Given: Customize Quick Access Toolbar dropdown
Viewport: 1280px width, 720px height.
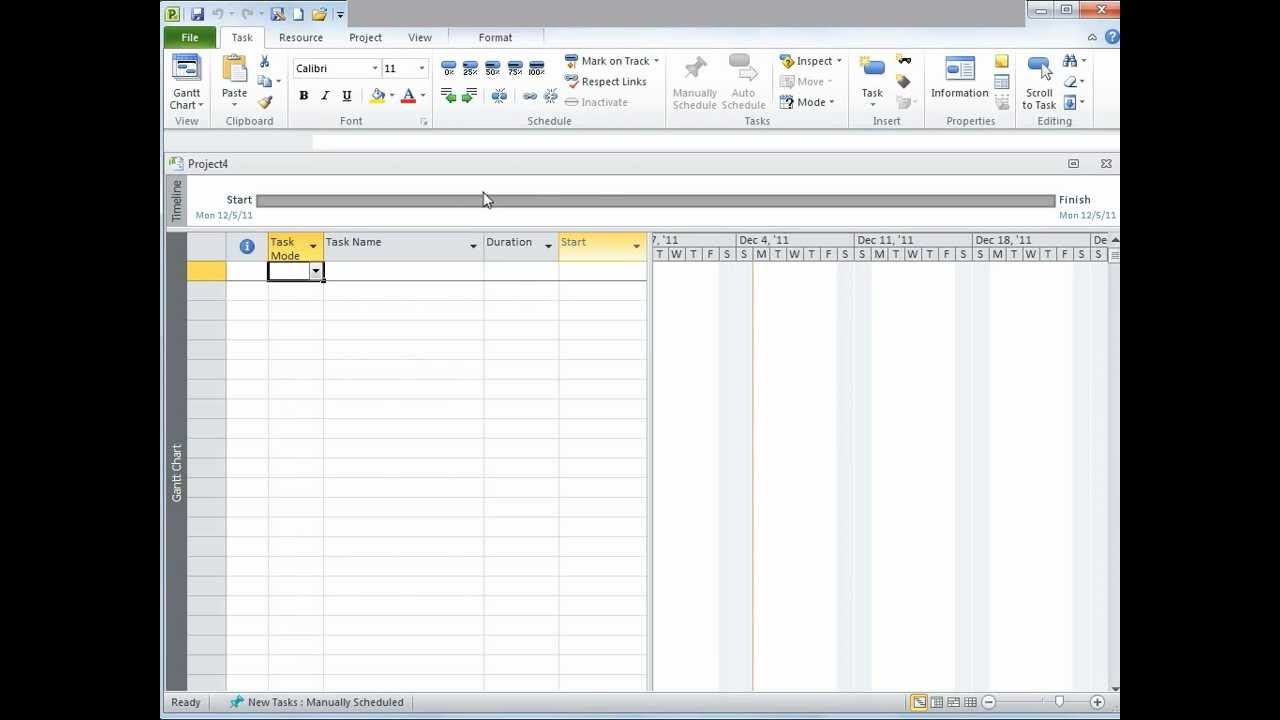Looking at the screenshot, I should coord(340,14).
